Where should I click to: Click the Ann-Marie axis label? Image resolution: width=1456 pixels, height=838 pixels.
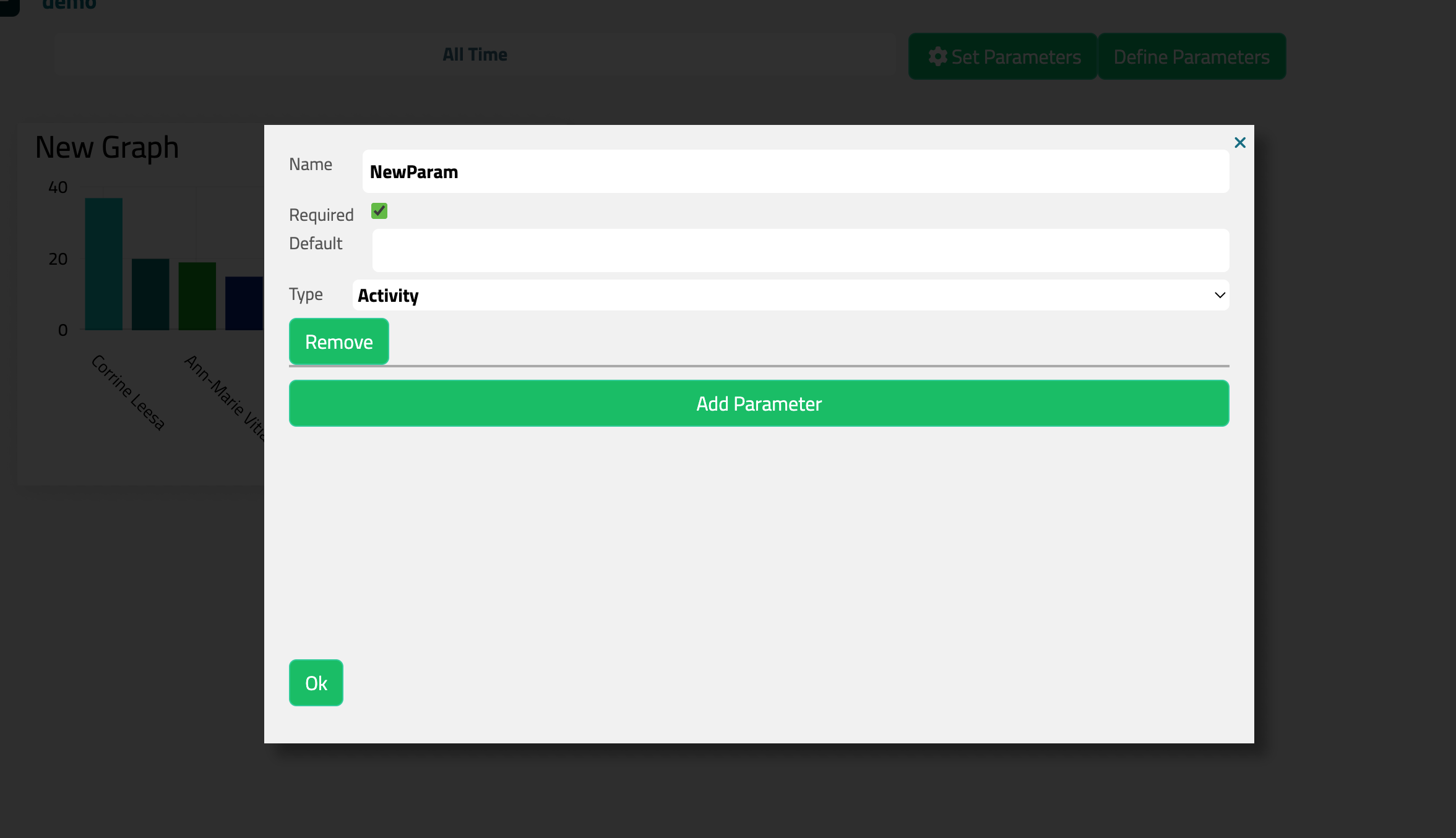click(x=225, y=396)
